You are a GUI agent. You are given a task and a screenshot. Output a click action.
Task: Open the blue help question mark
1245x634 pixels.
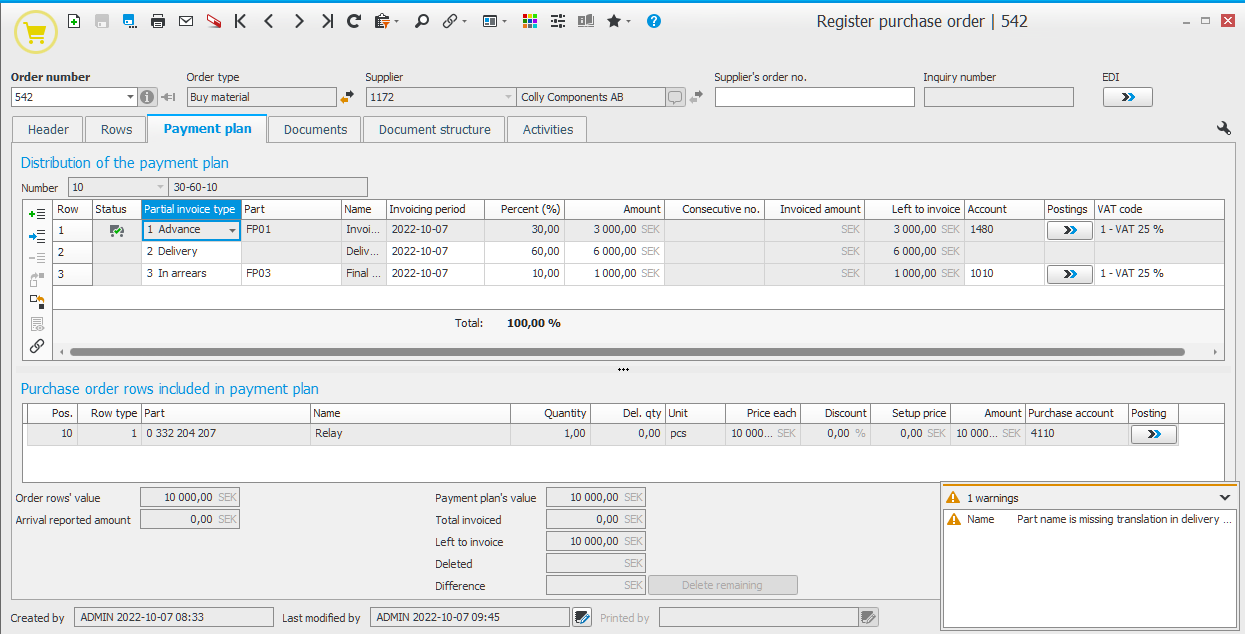(x=654, y=21)
